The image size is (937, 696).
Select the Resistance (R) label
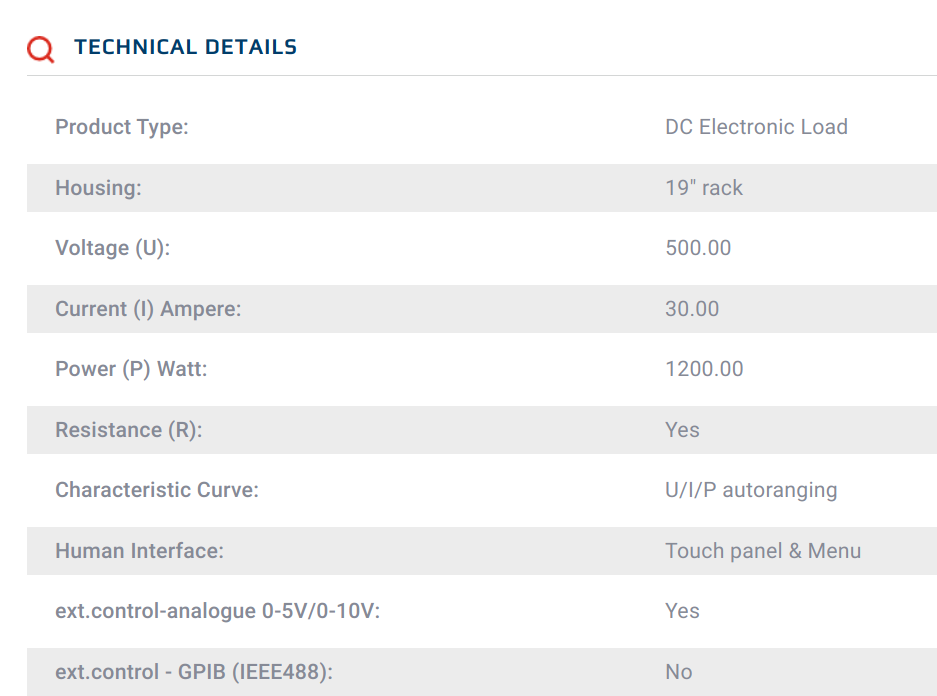coord(129,430)
